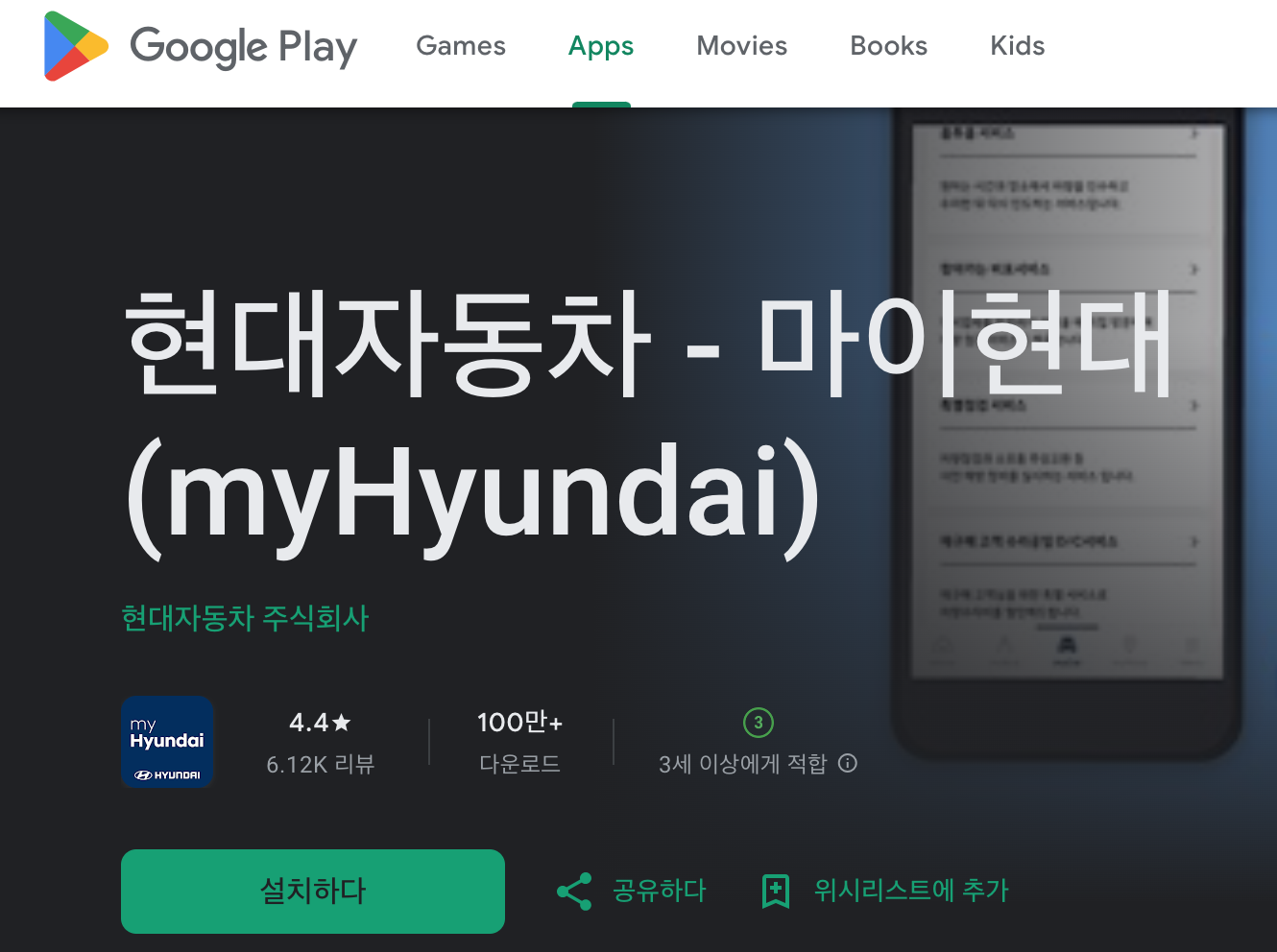The width and height of the screenshot is (1277, 952).
Task: Click the Google Play logo
Action: coord(200,46)
